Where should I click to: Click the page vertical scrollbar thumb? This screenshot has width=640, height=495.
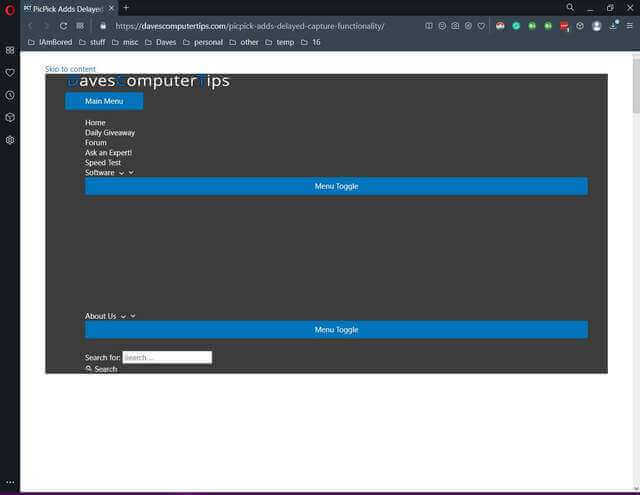pyautogui.click(x=636, y=85)
